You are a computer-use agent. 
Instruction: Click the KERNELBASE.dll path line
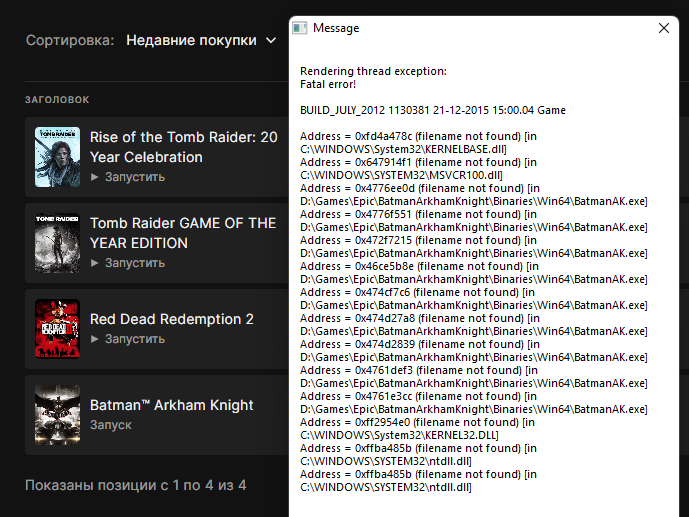coord(403,149)
